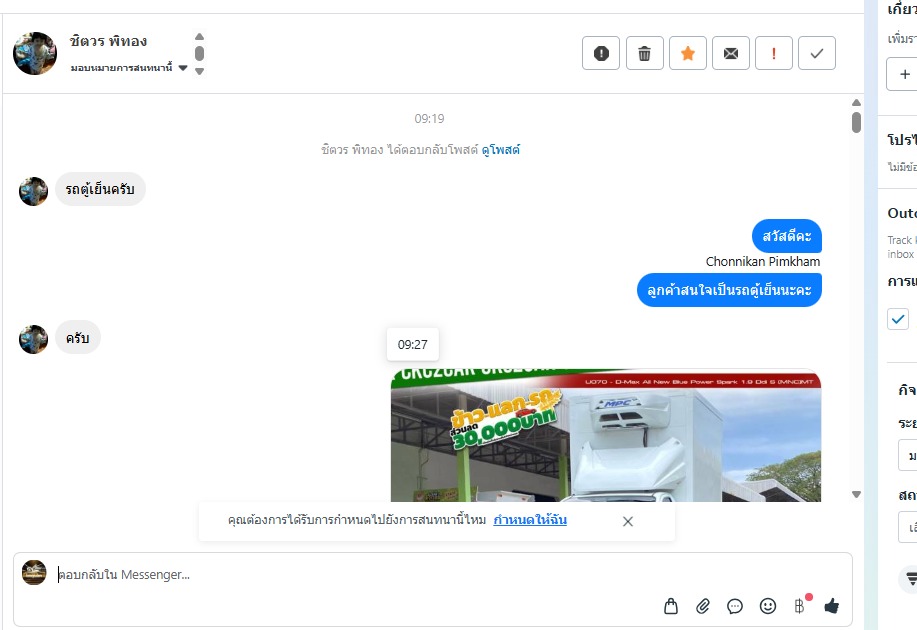The width and height of the screenshot is (917, 630).
Task: Open the emoji picker smiley icon
Action: pyautogui.click(x=767, y=606)
